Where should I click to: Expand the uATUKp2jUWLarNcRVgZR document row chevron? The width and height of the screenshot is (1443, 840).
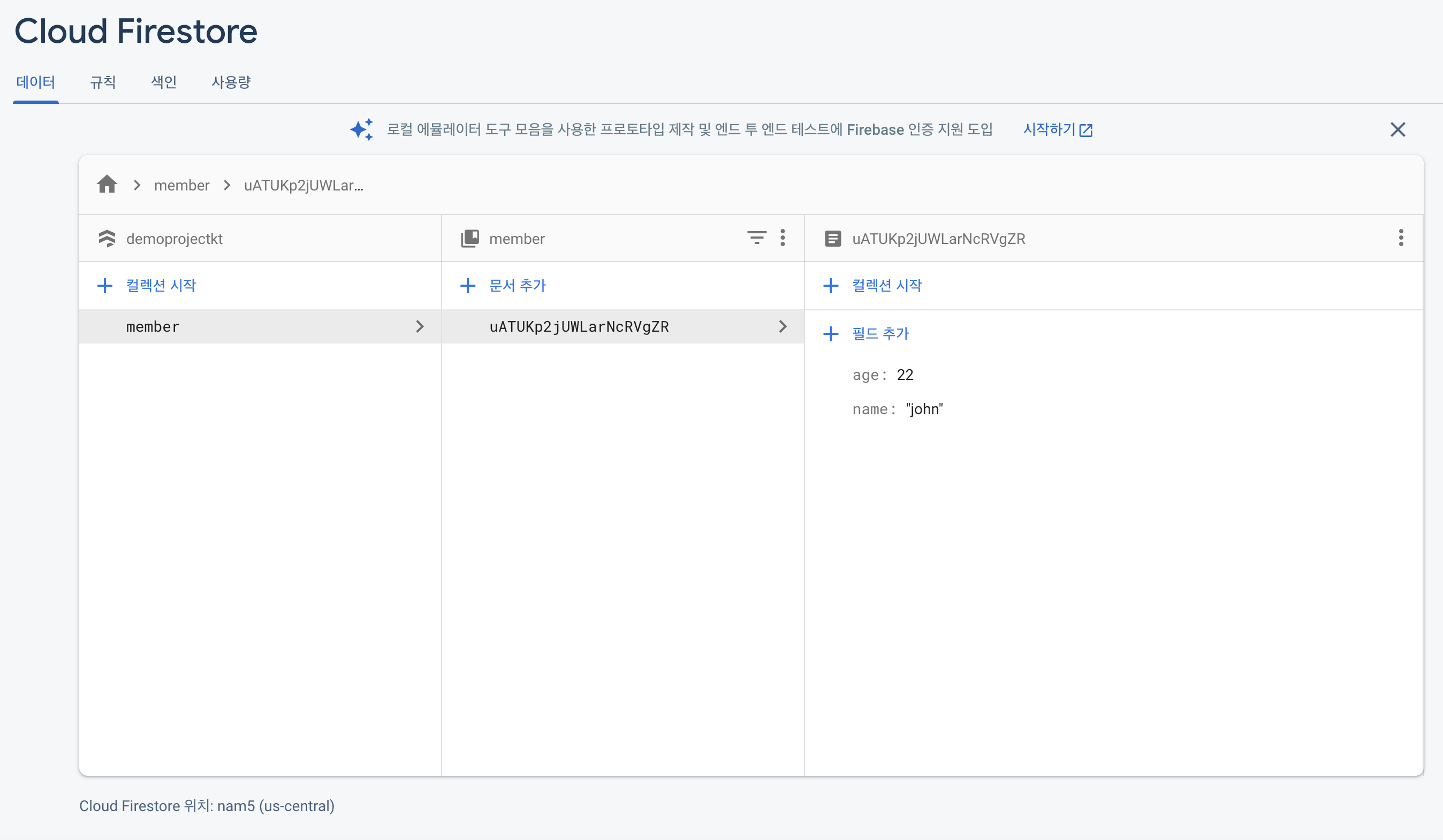click(x=783, y=327)
